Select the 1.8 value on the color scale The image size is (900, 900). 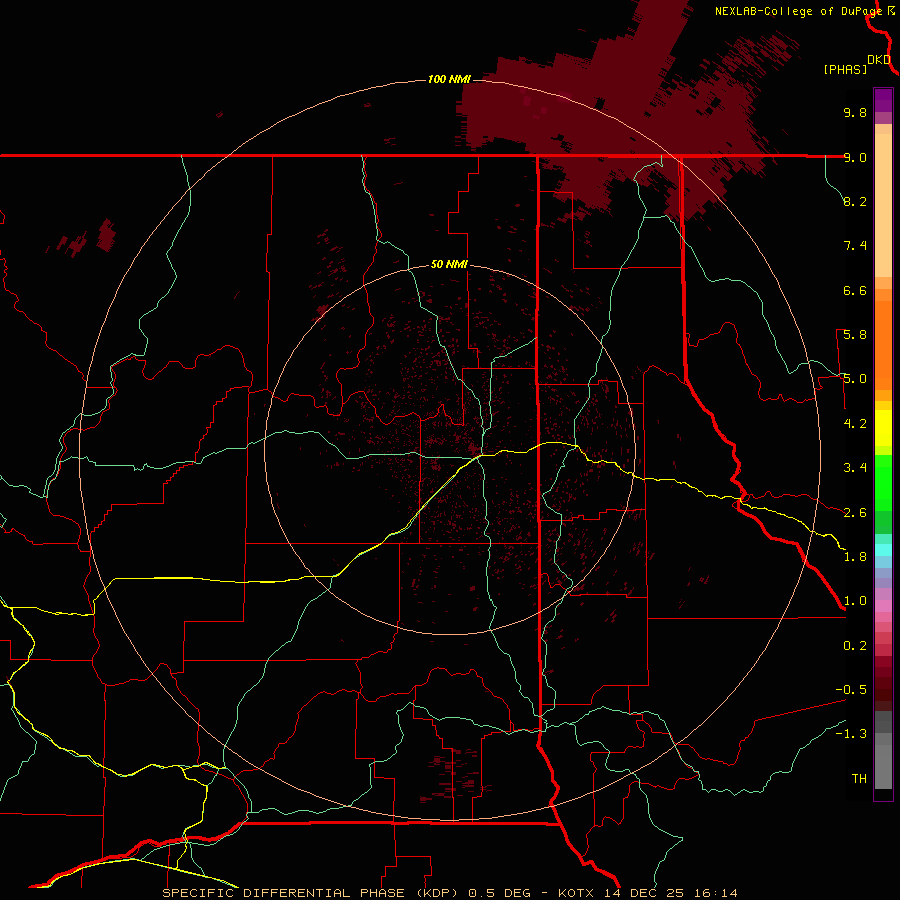(855, 557)
